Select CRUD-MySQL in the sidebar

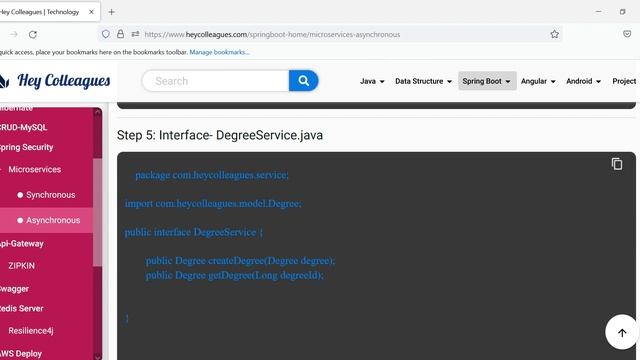click(x=23, y=127)
